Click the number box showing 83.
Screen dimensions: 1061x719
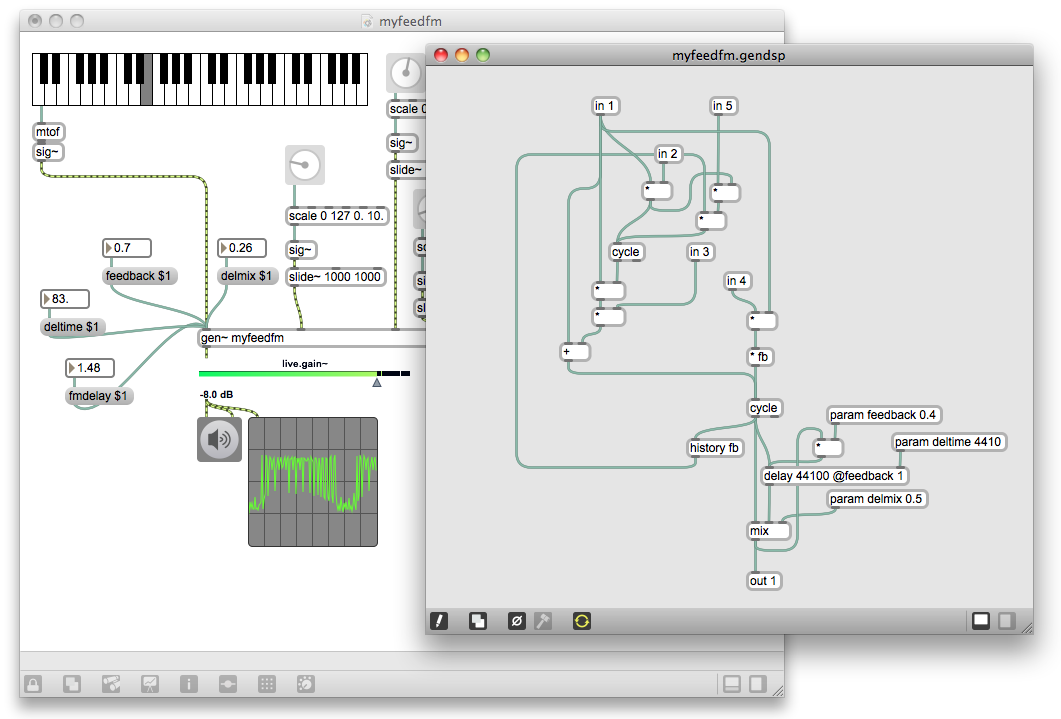(x=64, y=298)
